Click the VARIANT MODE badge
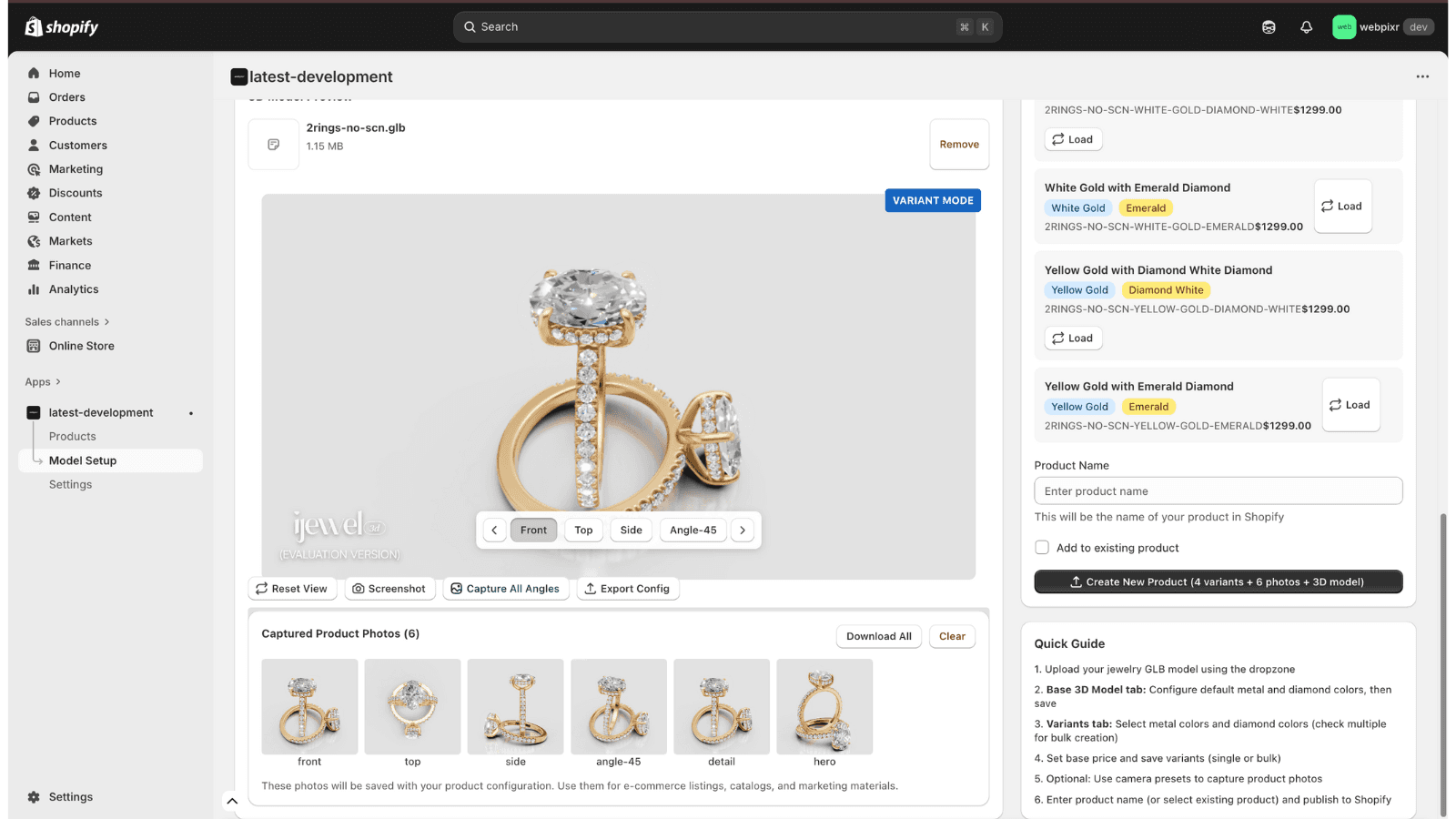This screenshot has width=1456, height=819. pyautogui.click(x=933, y=201)
